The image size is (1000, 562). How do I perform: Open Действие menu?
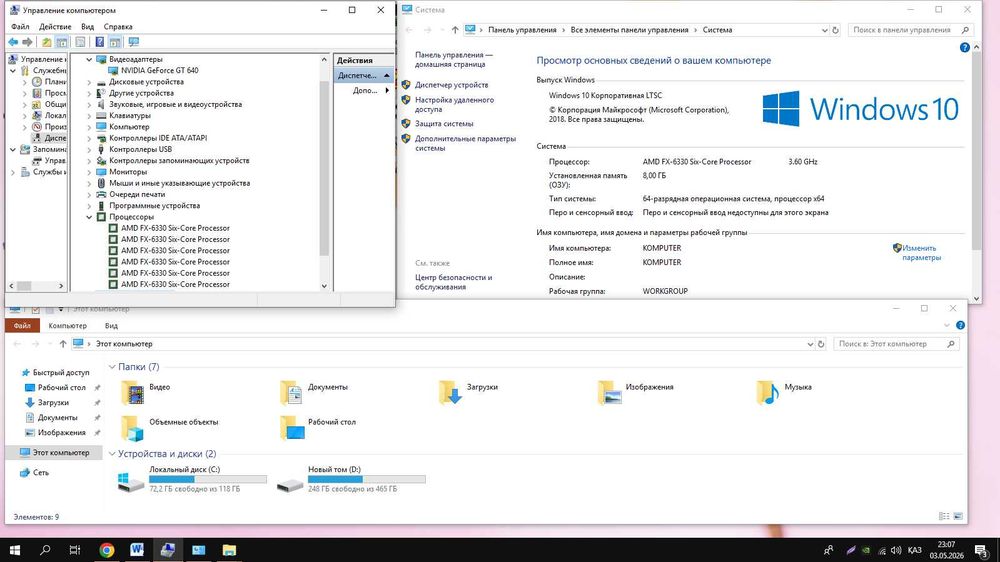[55, 27]
